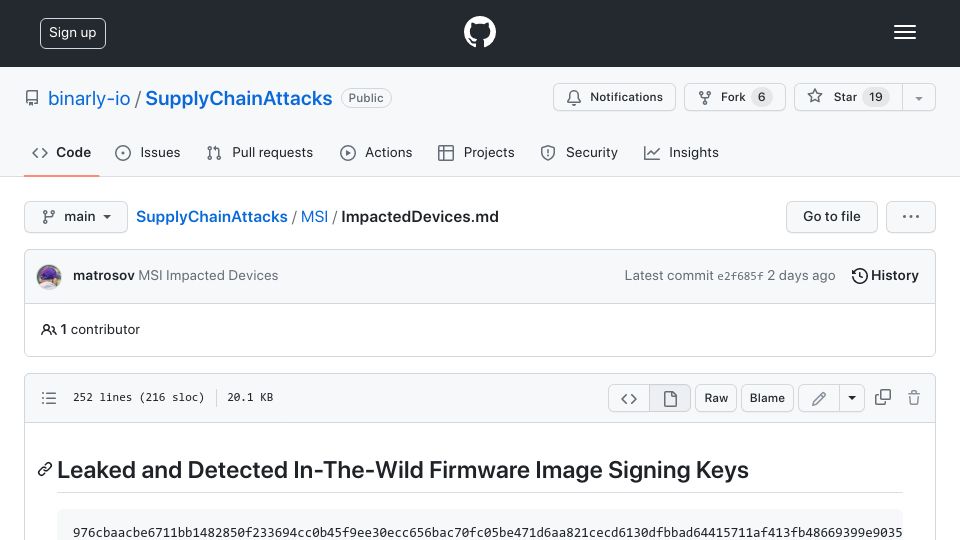
Task: Click the 20.1 KB file size
Action: pyautogui.click(x=250, y=397)
